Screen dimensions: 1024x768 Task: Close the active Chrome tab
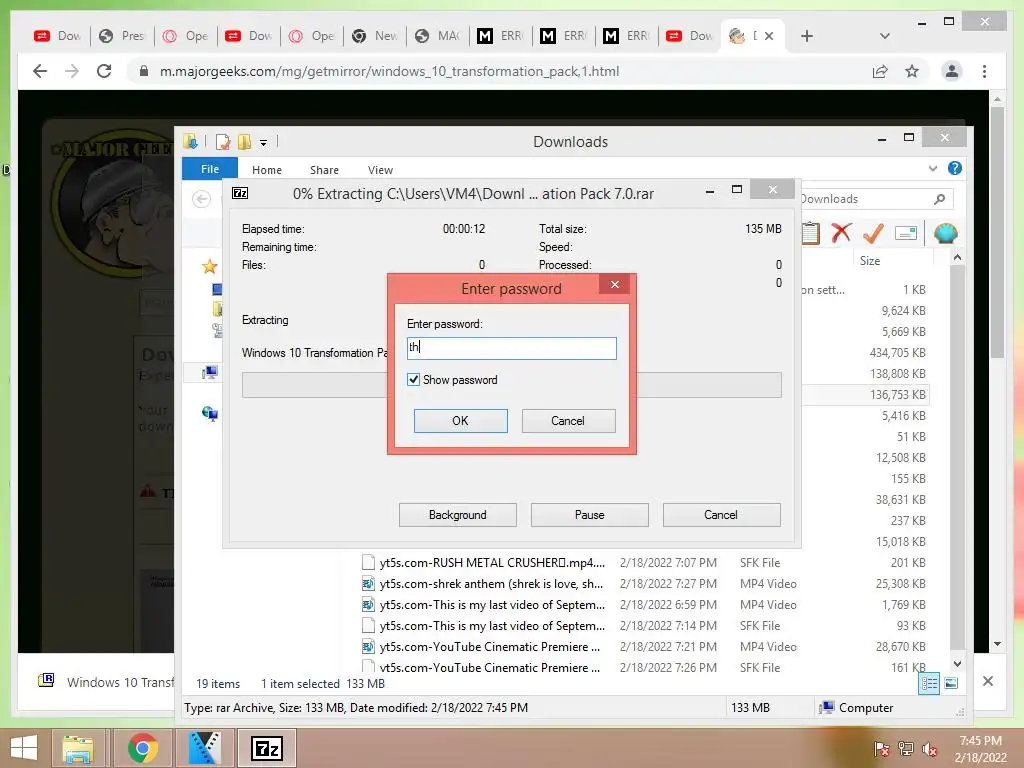click(769, 36)
